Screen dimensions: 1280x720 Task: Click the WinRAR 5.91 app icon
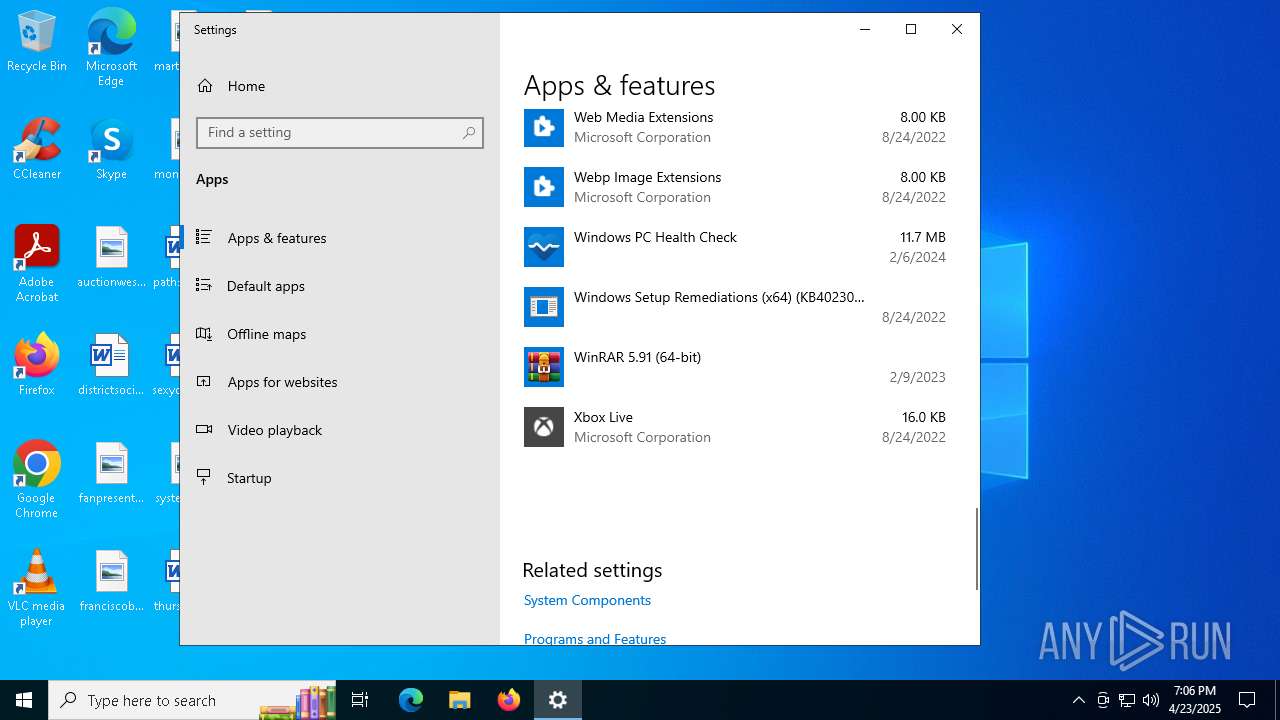coord(544,367)
